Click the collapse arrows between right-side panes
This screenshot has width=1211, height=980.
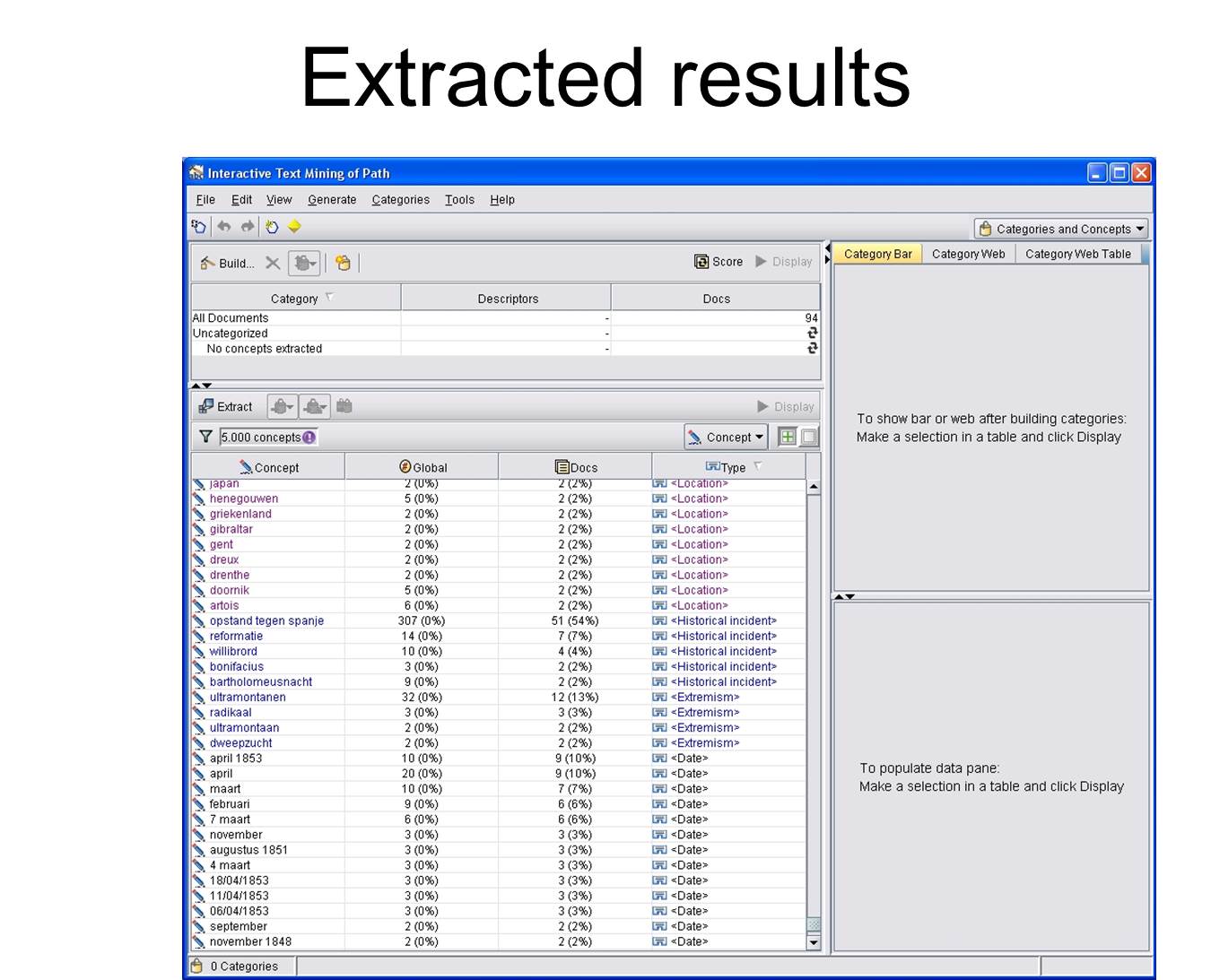click(844, 596)
